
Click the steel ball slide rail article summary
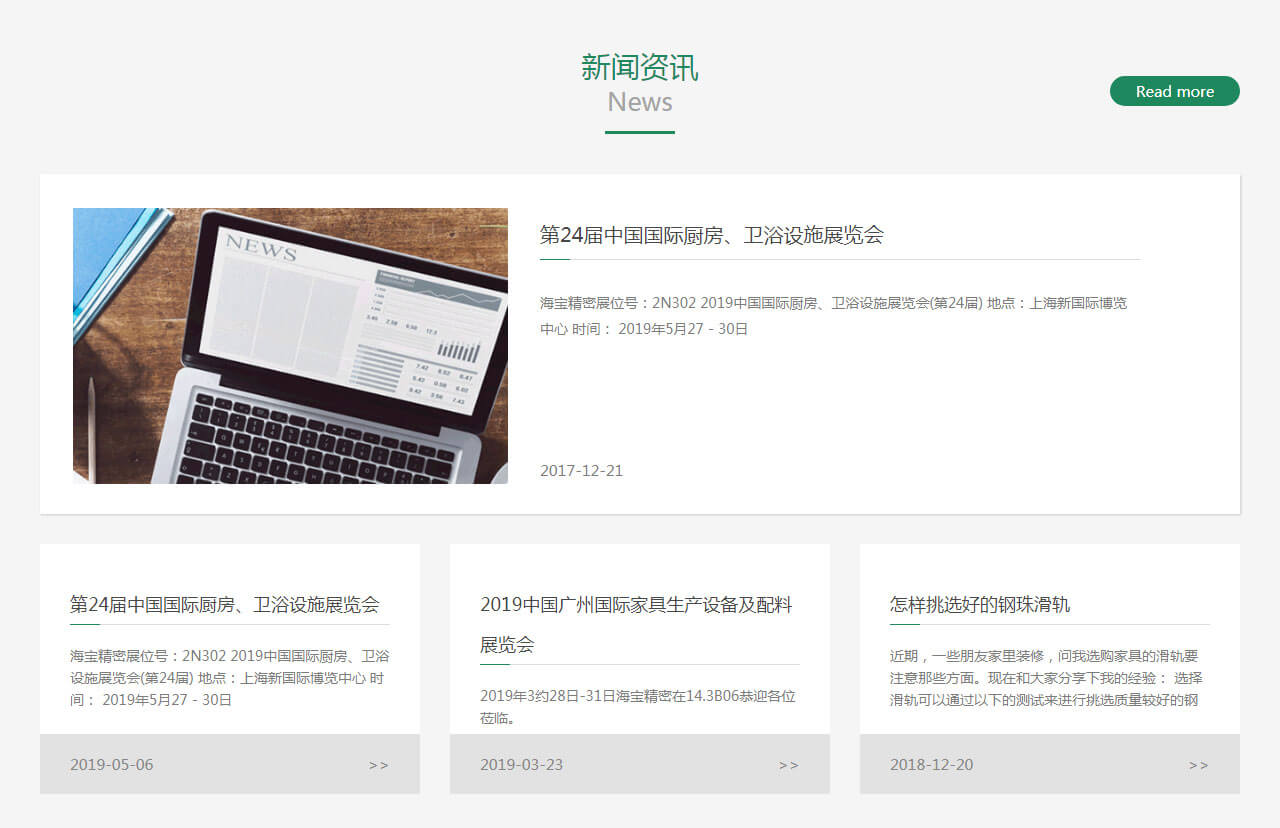(1045, 678)
